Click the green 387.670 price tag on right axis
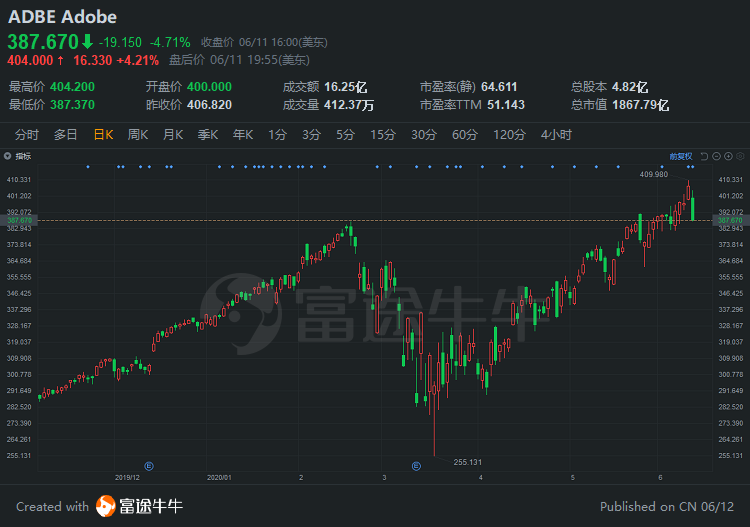 [730, 220]
